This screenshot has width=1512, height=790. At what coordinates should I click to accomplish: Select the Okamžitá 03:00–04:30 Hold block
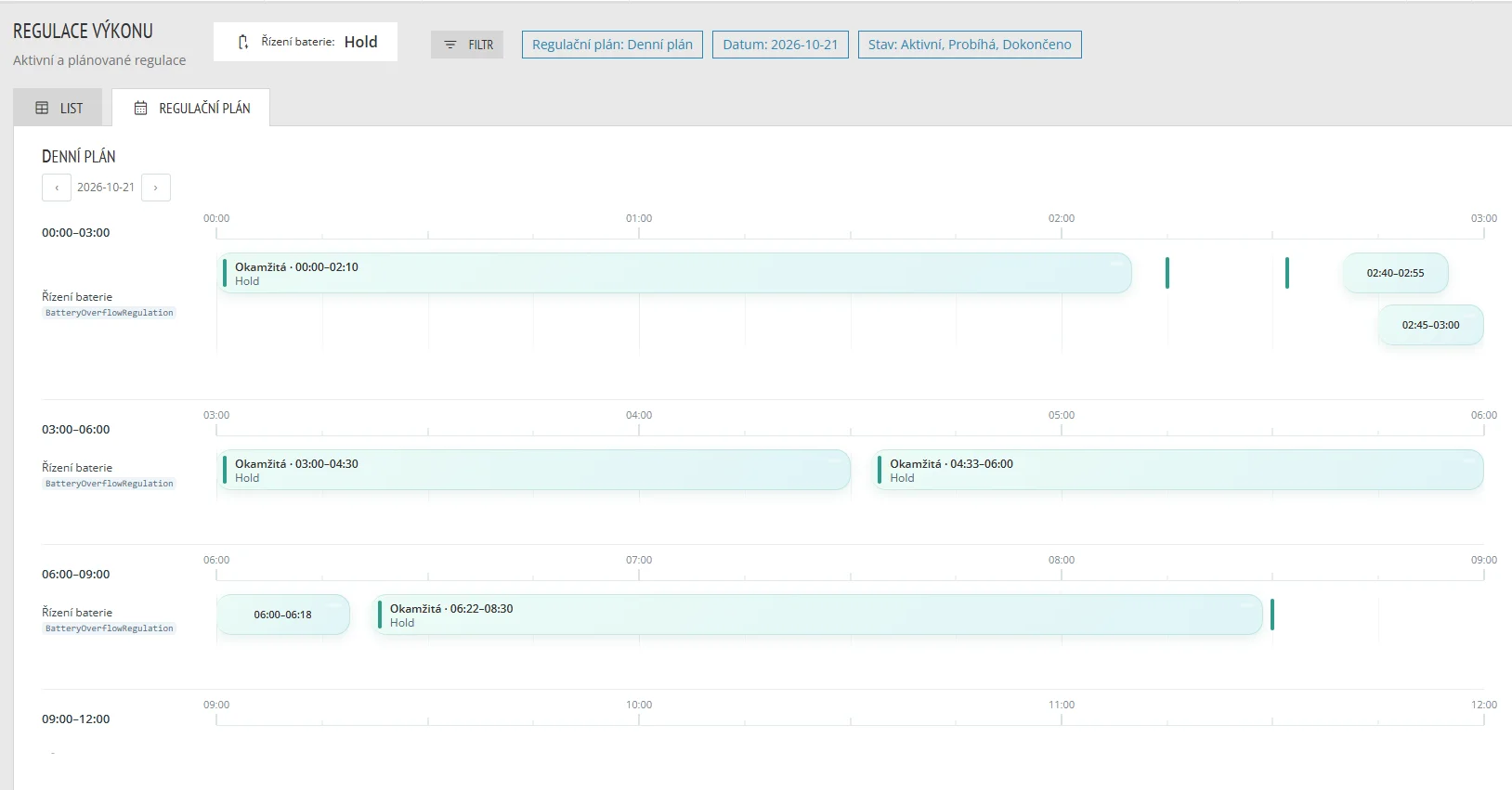[x=534, y=470]
